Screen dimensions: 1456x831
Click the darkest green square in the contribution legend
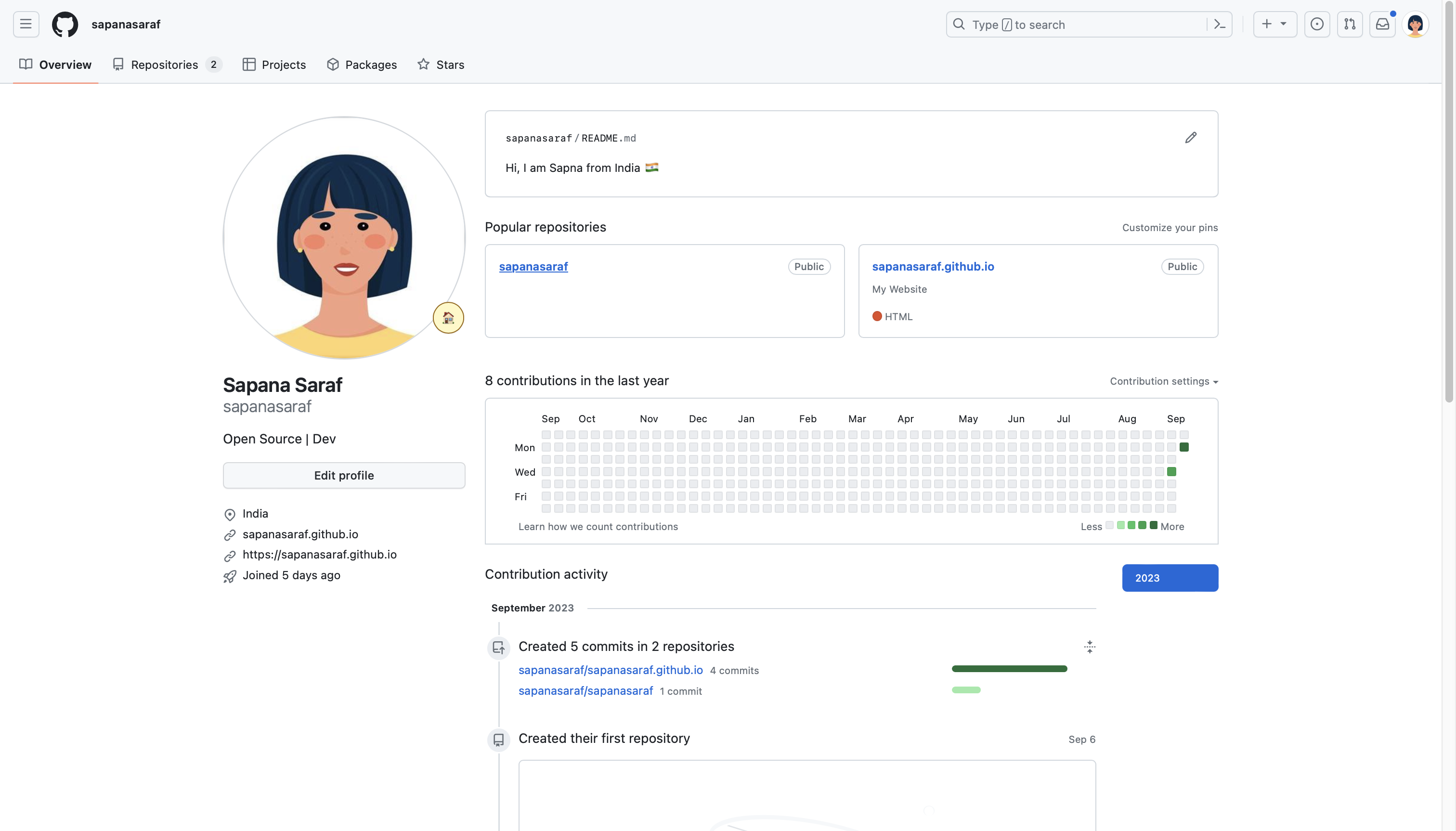coord(1154,525)
